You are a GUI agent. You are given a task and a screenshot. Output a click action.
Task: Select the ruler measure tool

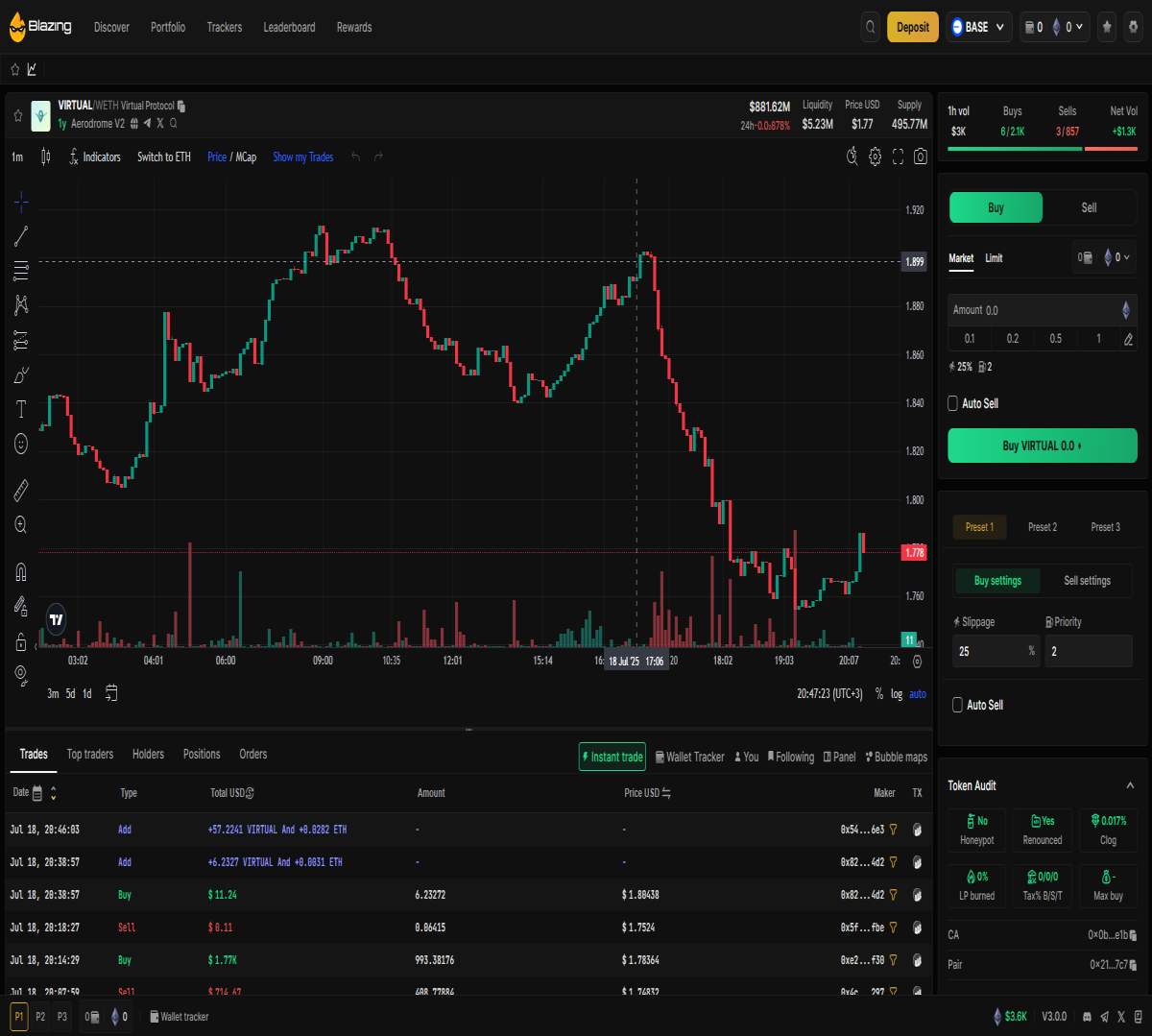[x=21, y=491]
